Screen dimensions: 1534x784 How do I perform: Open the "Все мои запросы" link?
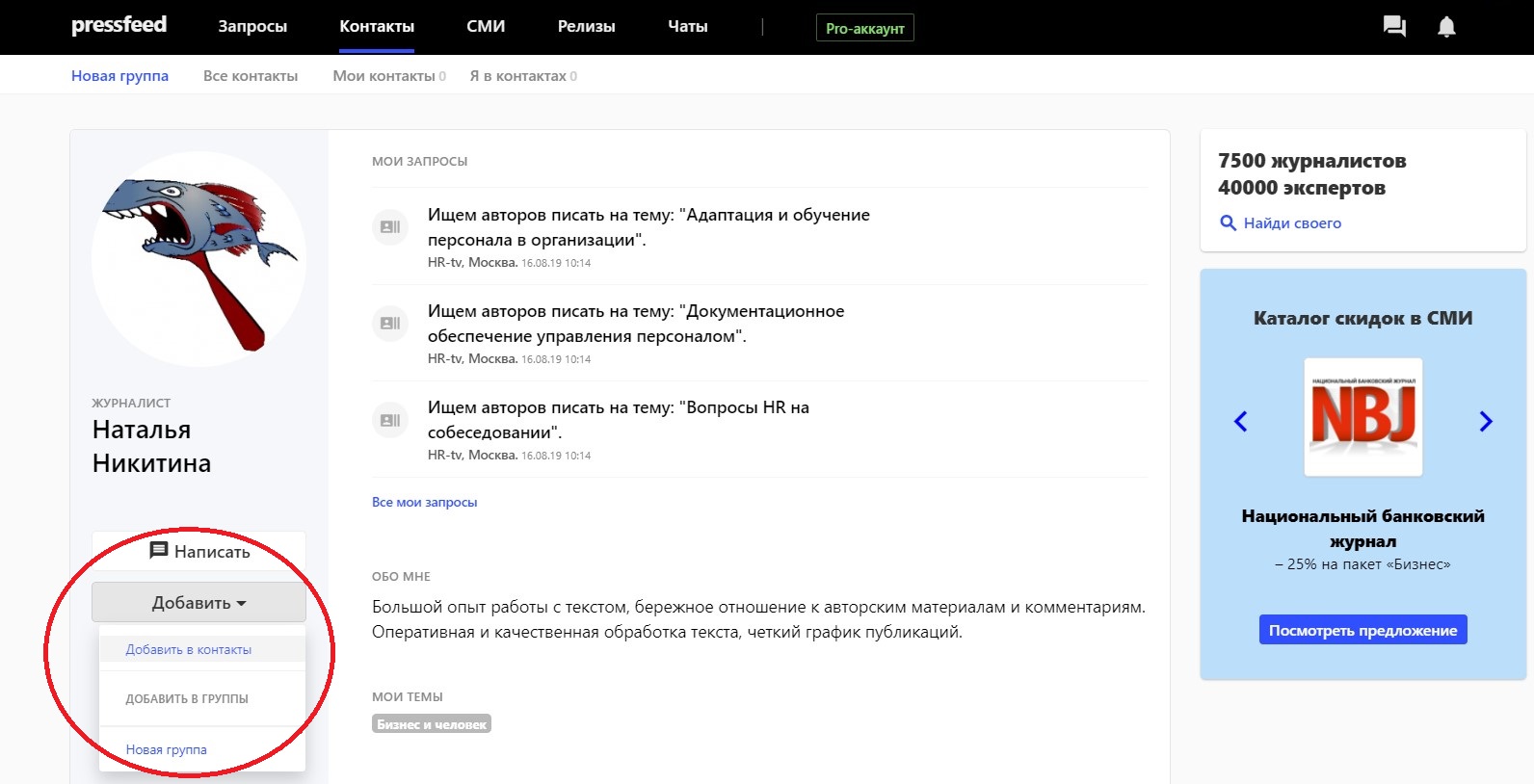pyautogui.click(x=424, y=502)
